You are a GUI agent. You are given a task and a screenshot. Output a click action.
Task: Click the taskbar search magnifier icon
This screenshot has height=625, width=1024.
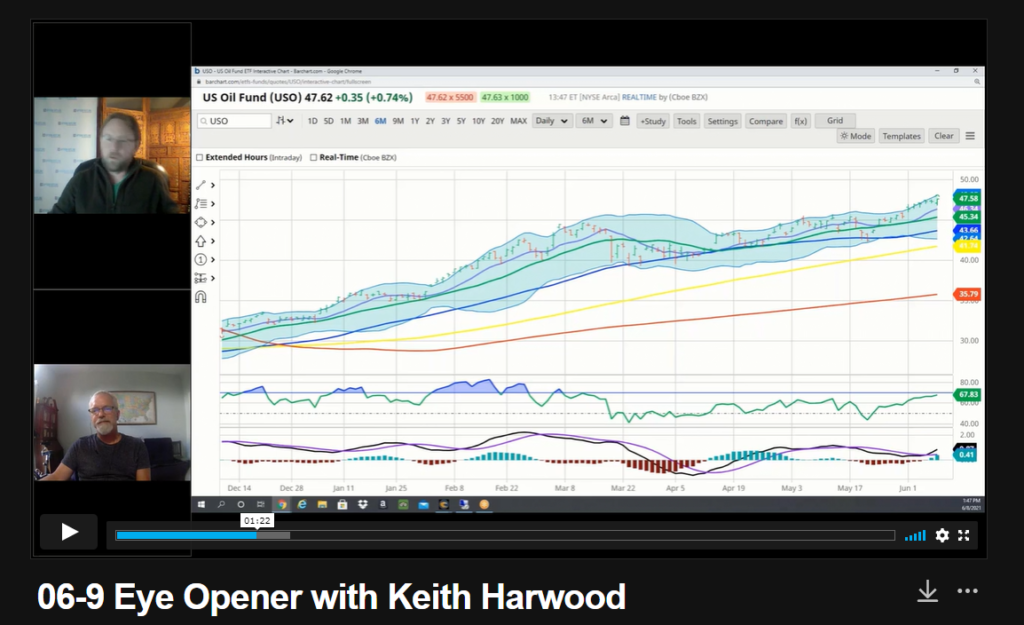click(x=221, y=504)
